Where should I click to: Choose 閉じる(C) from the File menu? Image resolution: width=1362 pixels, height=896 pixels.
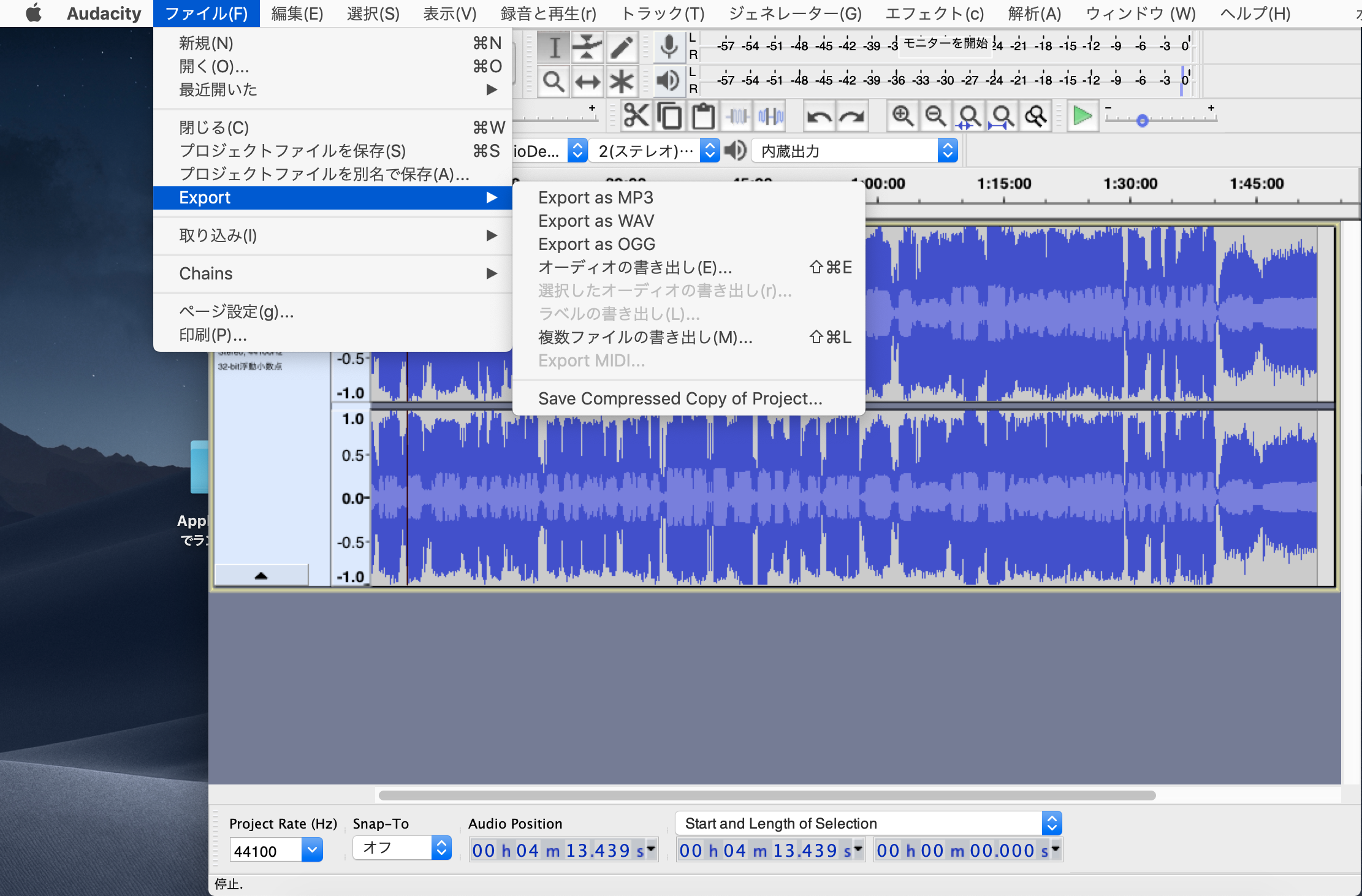pos(333,127)
